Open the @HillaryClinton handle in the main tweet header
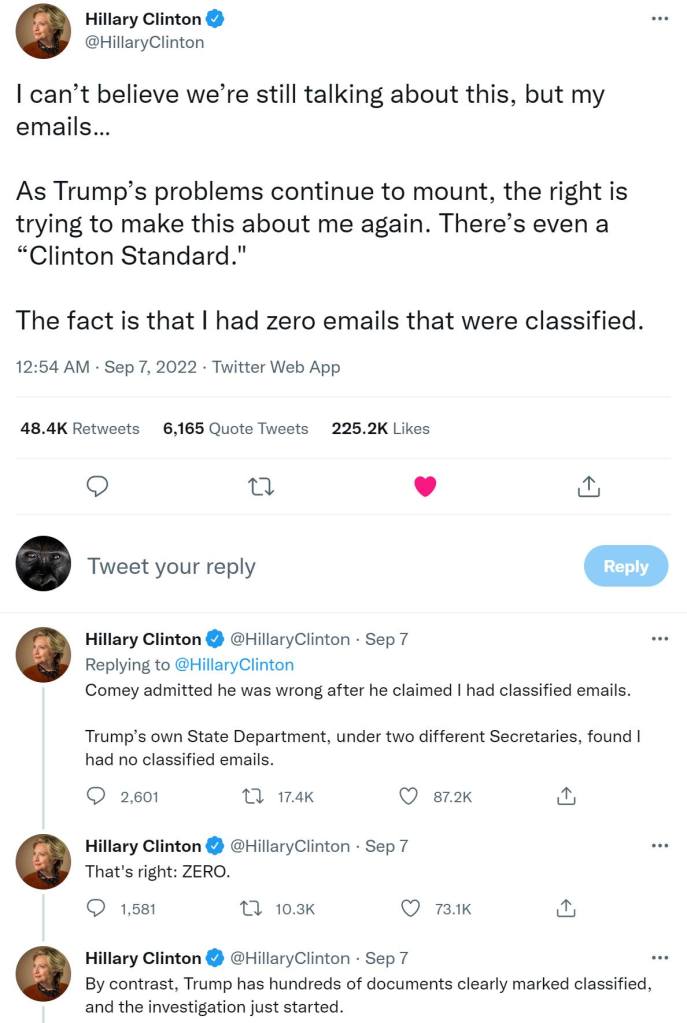This screenshot has height=1023, width=687. [144, 42]
